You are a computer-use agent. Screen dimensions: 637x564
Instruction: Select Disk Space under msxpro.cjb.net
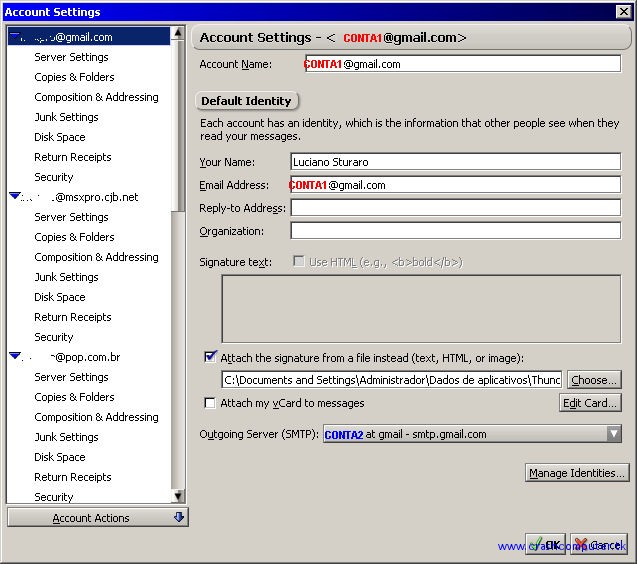[60, 297]
